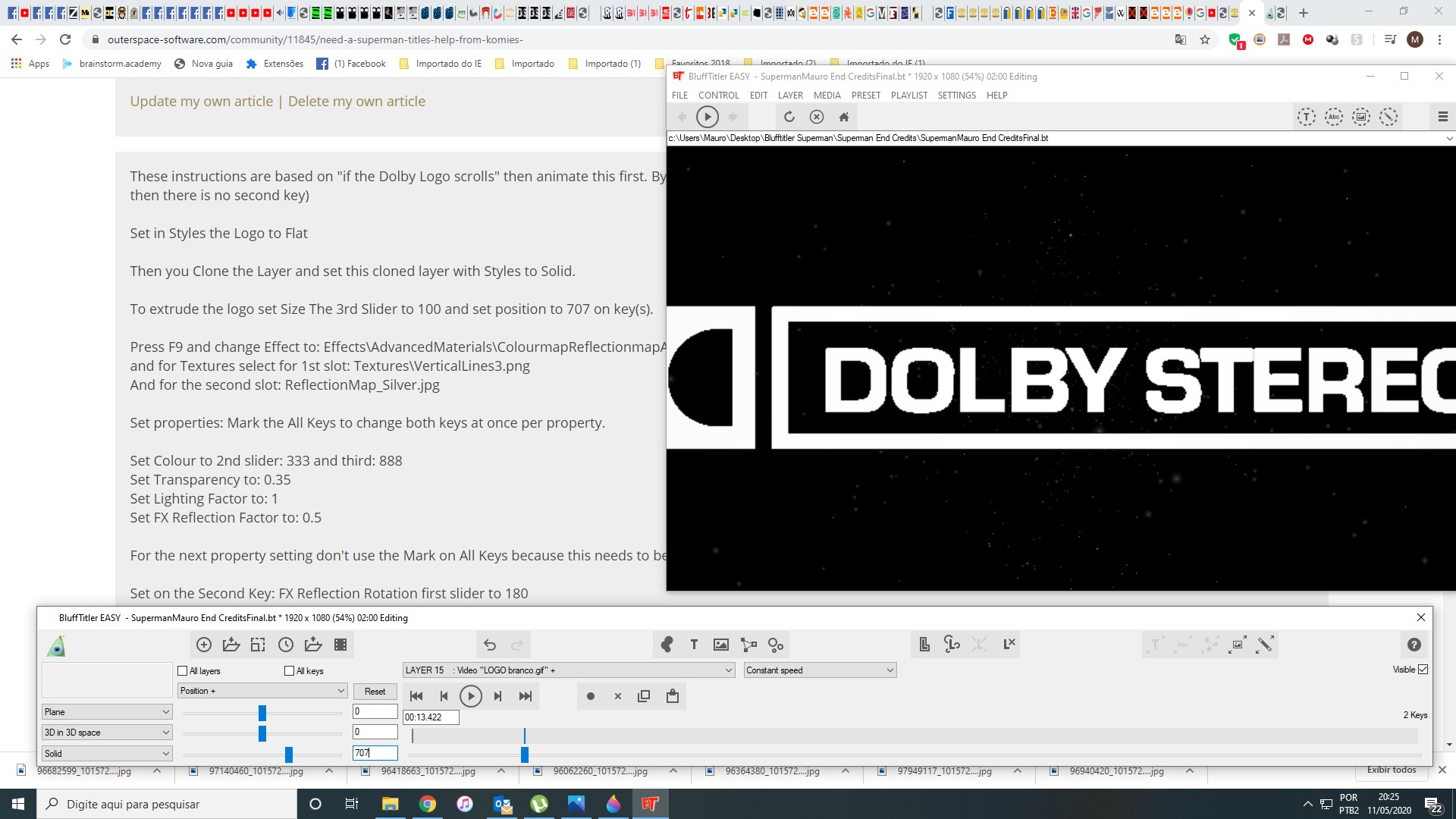Open the LAYER 15 layer selector dropdown
1456x819 pixels.
point(569,670)
